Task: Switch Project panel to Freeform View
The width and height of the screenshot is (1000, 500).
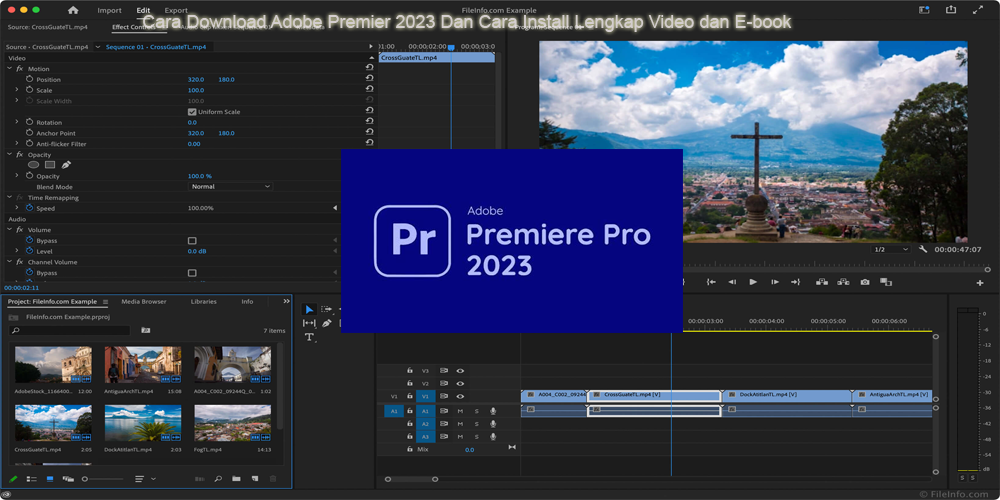Action: (68, 478)
